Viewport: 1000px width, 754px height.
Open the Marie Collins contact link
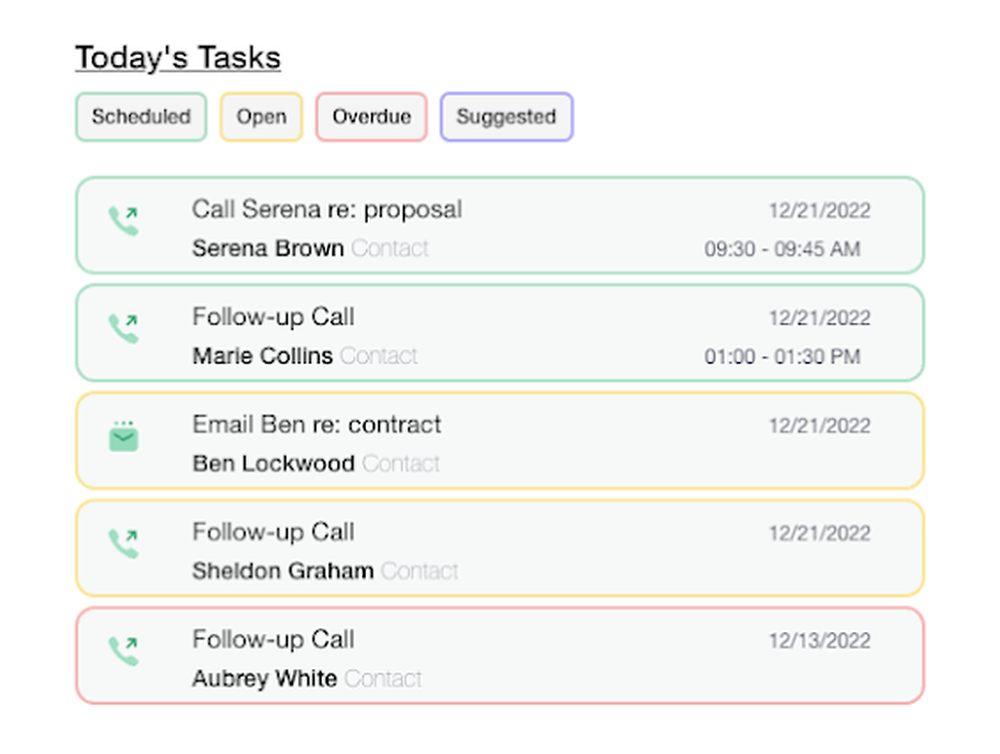[x=262, y=356]
